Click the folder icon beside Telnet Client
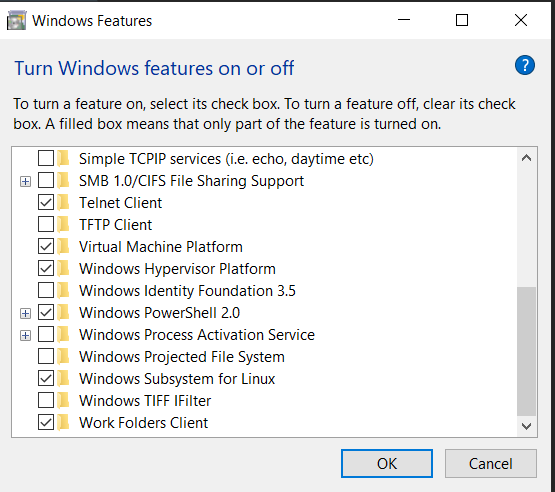The image size is (555, 492). point(64,203)
